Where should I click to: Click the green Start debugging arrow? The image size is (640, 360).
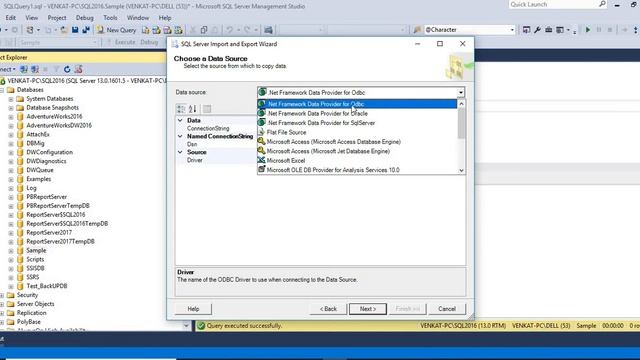(588, 30)
